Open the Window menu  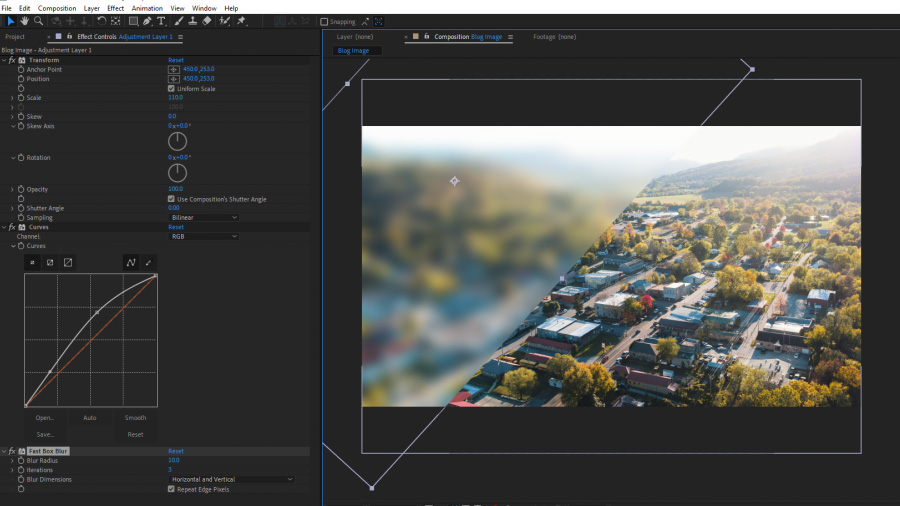pos(204,8)
